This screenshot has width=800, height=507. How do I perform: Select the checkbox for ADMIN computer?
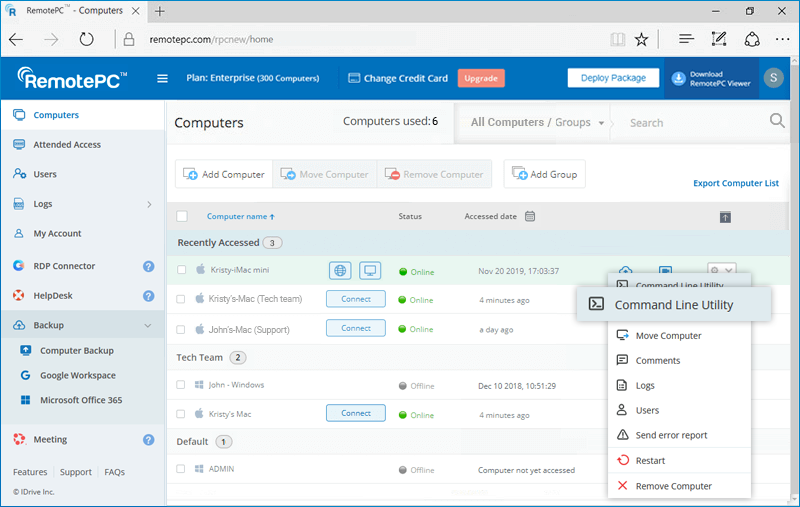182,469
